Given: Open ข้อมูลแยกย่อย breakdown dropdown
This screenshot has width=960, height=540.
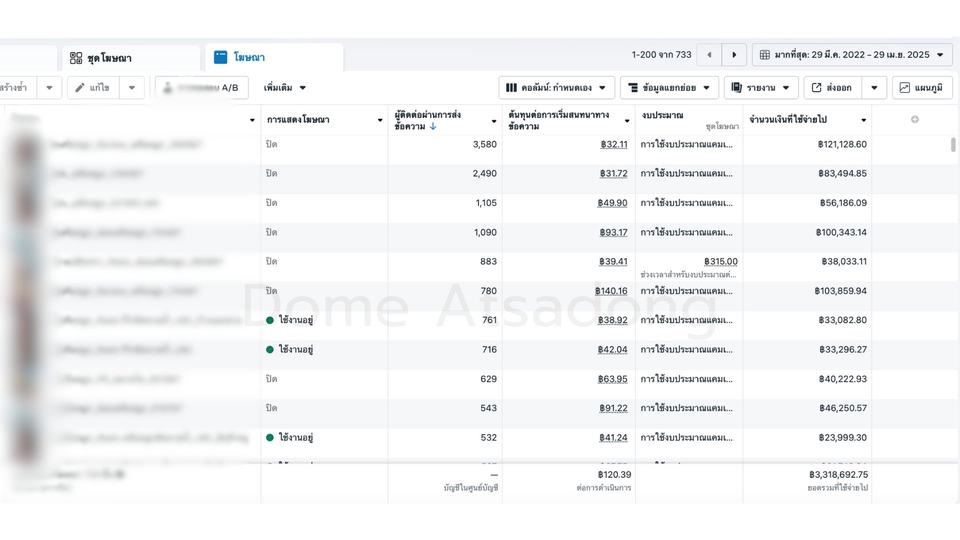Looking at the screenshot, I should [669, 88].
